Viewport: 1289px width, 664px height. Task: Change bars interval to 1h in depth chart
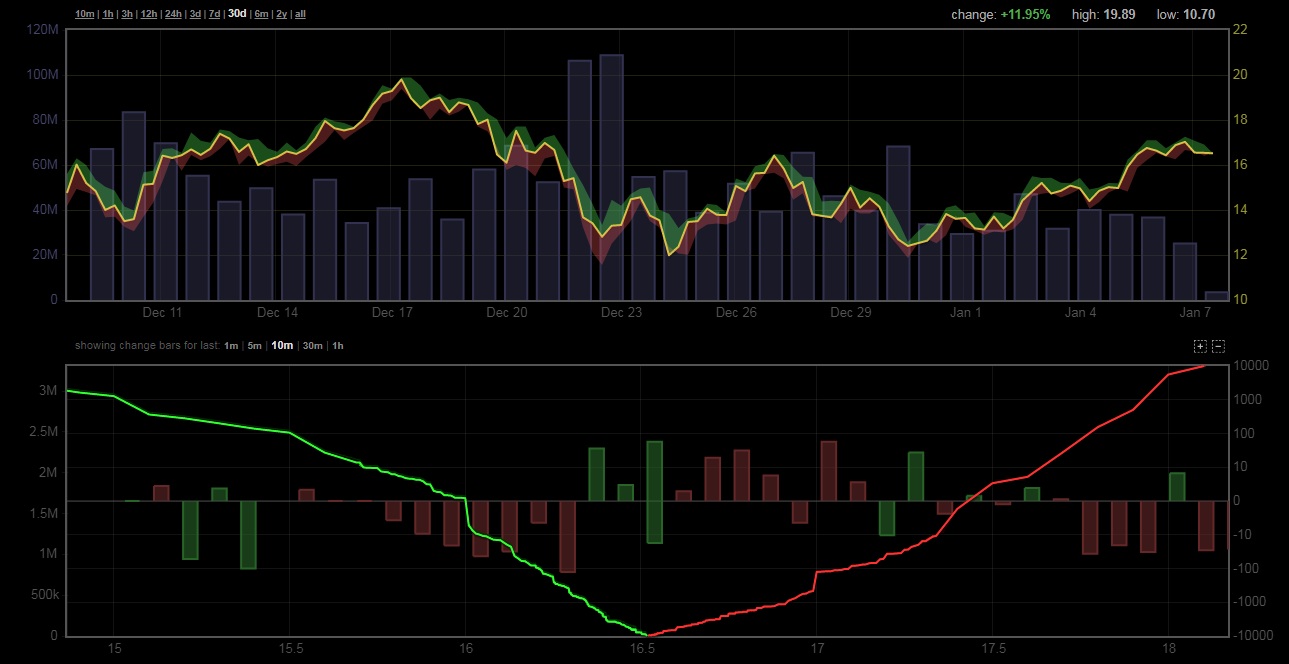point(337,346)
